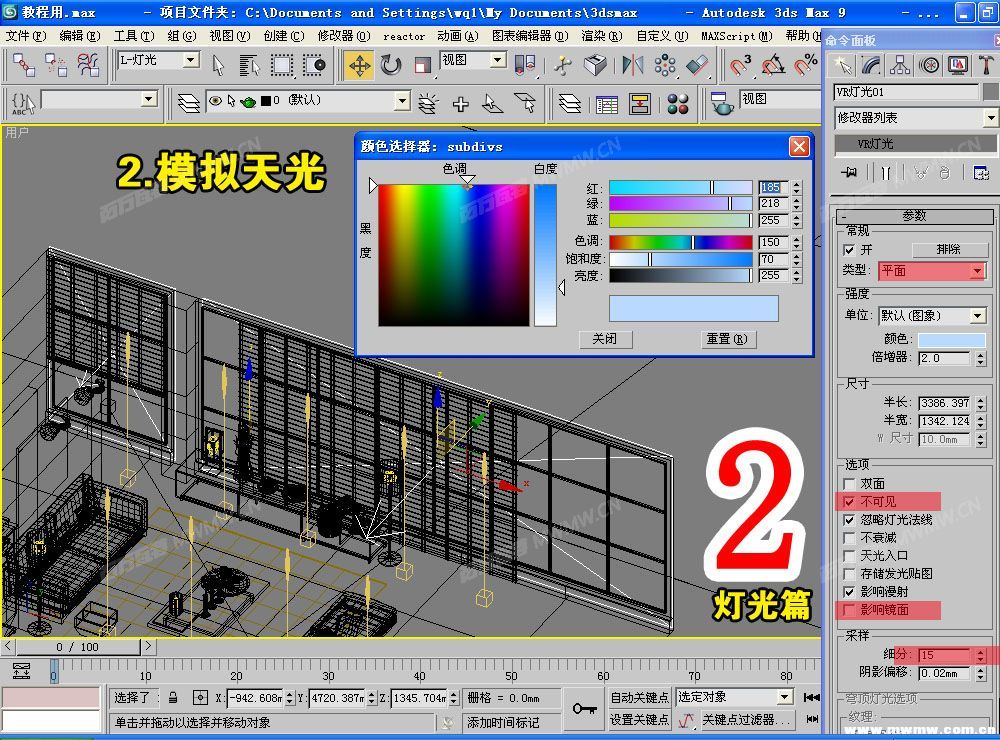
Task: Click the 倍增器 multiplier value field
Action: [945, 358]
